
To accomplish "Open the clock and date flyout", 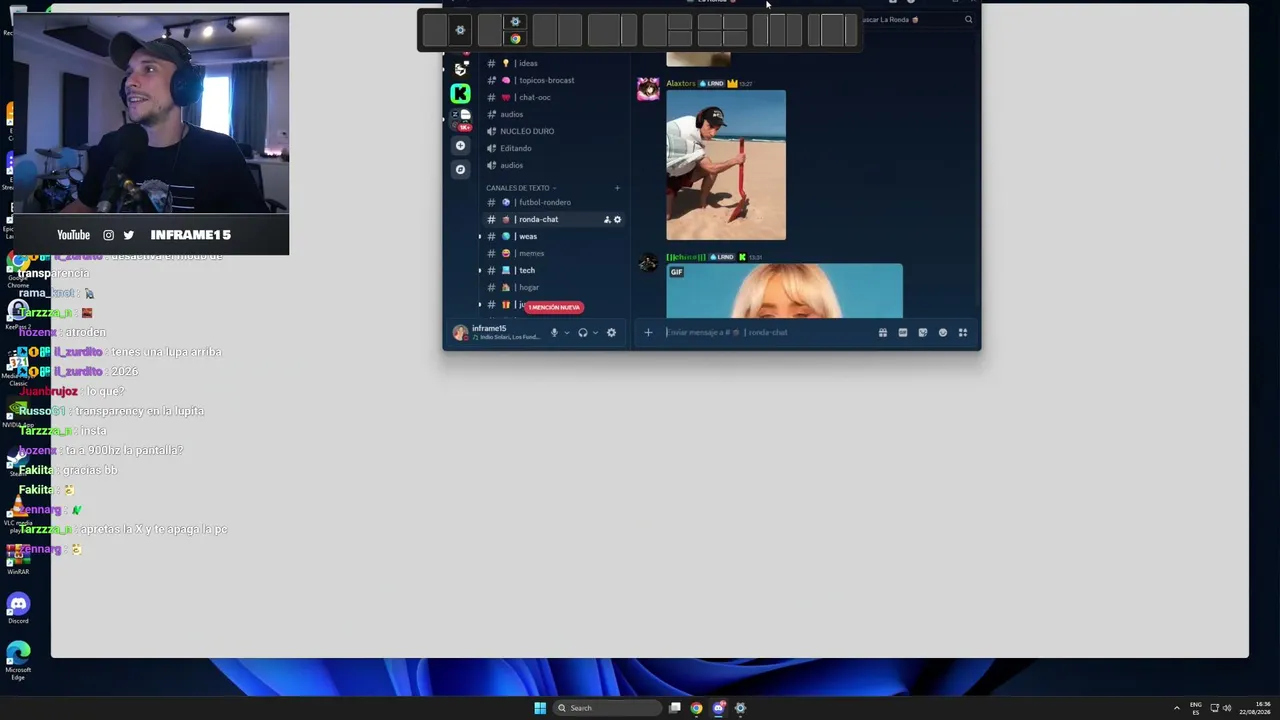I will point(1255,708).
